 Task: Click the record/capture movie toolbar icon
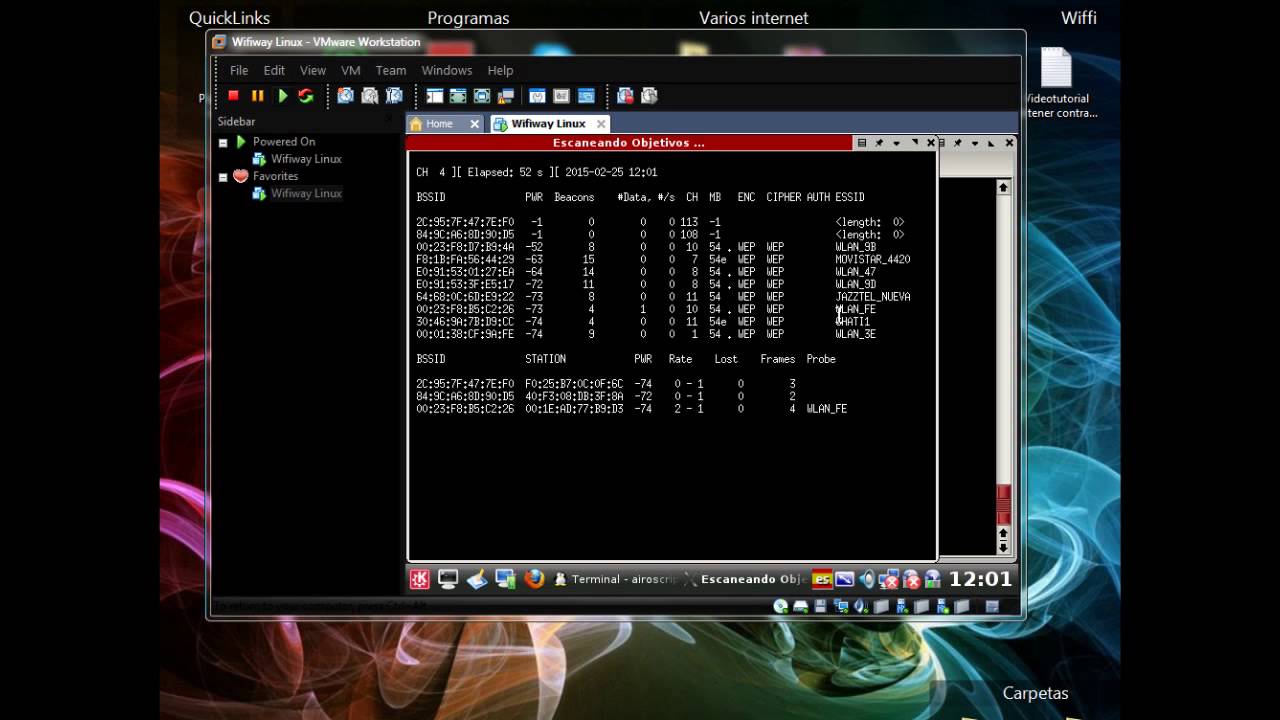tap(625, 96)
